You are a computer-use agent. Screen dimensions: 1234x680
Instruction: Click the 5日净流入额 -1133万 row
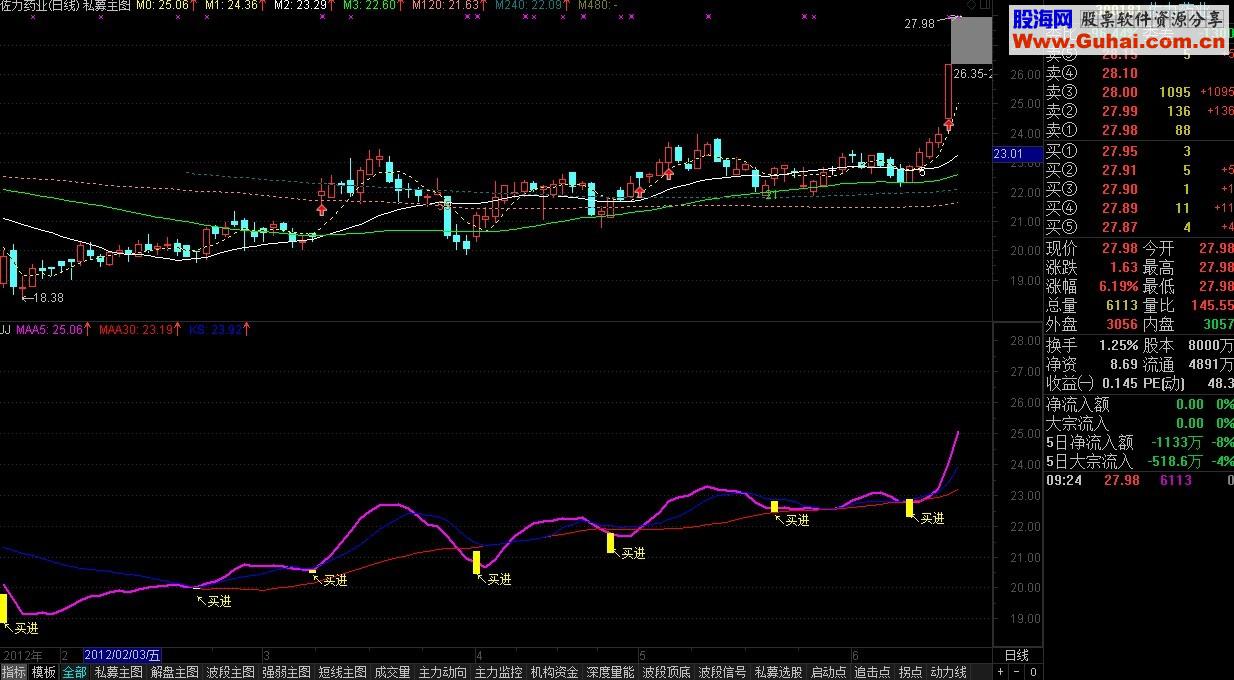[x=1139, y=443]
